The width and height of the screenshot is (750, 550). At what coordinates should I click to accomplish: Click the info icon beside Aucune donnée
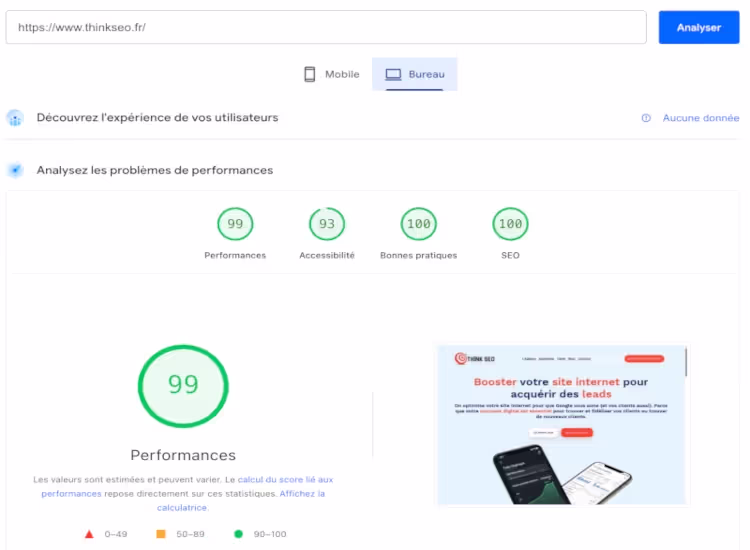point(646,118)
